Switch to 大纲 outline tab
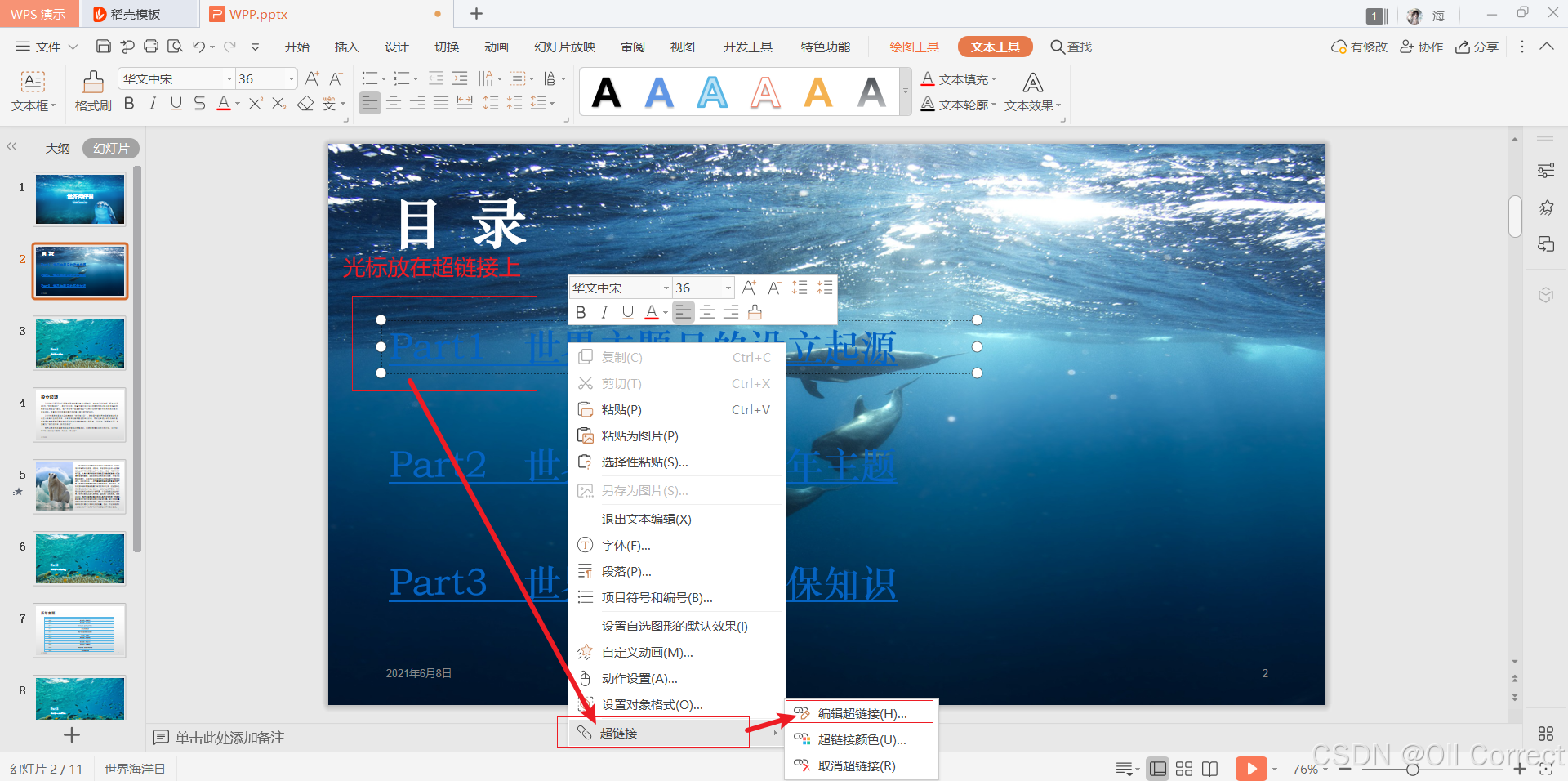1568x781 pixels. click(57, 148)
